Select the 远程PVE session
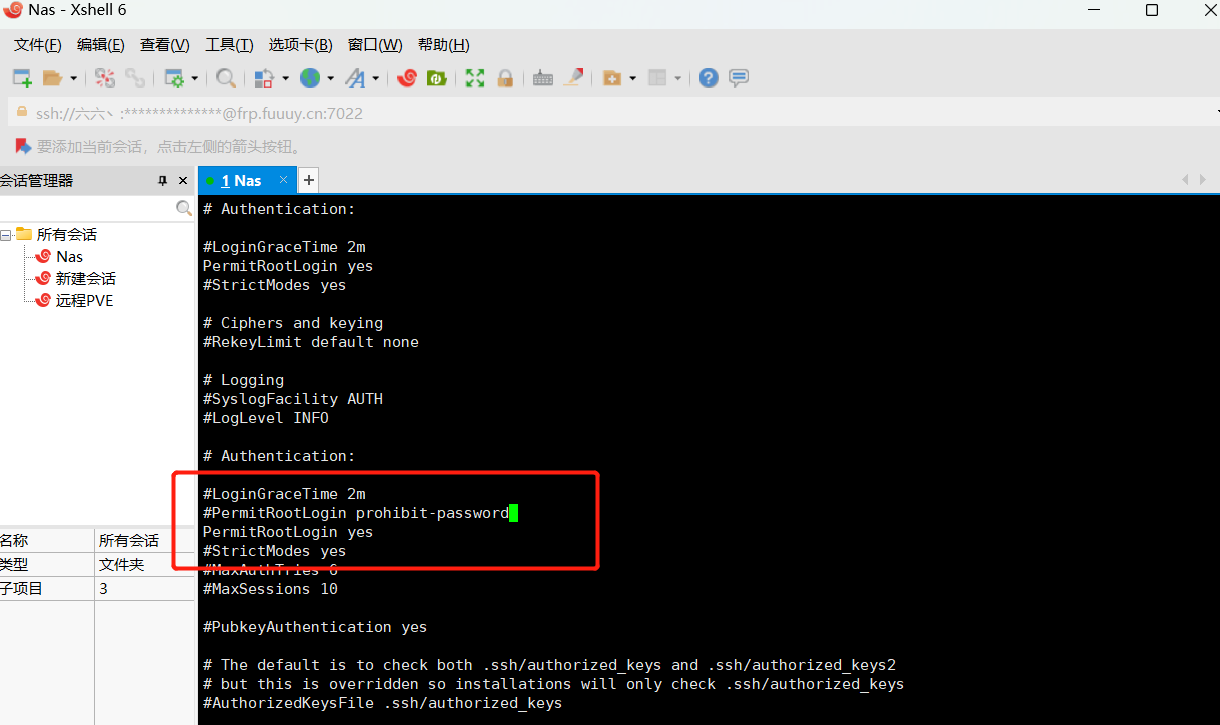 84,300
